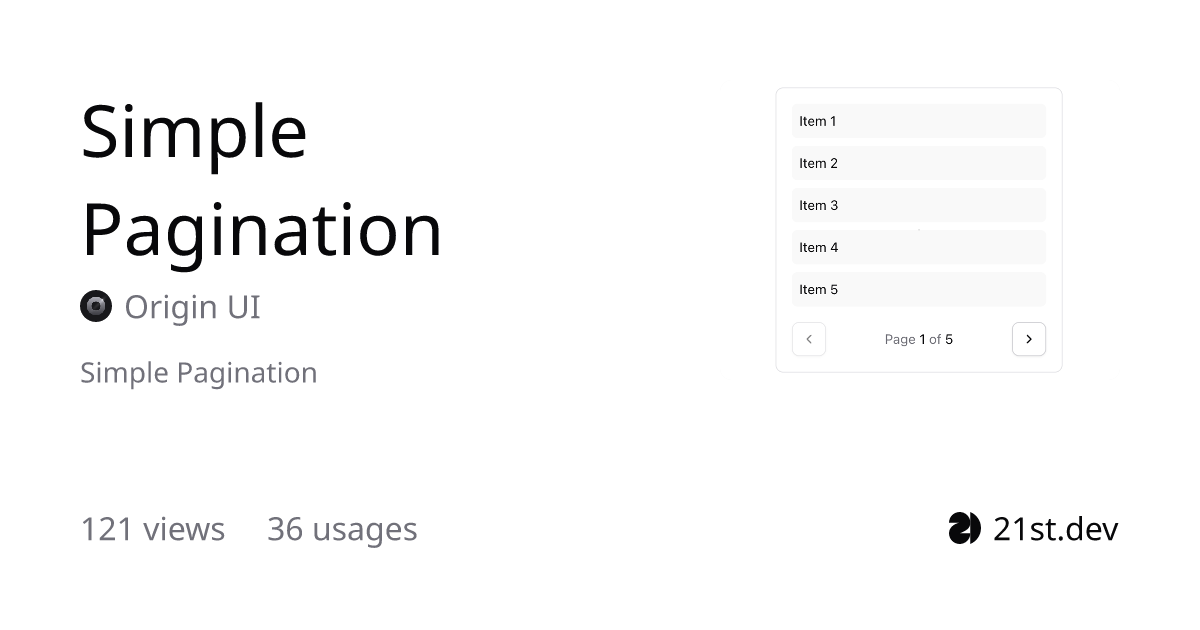Viewport: 1200px width, 630px height.
Task: Select Item 5 in the list
Action: tap(919, 289)
